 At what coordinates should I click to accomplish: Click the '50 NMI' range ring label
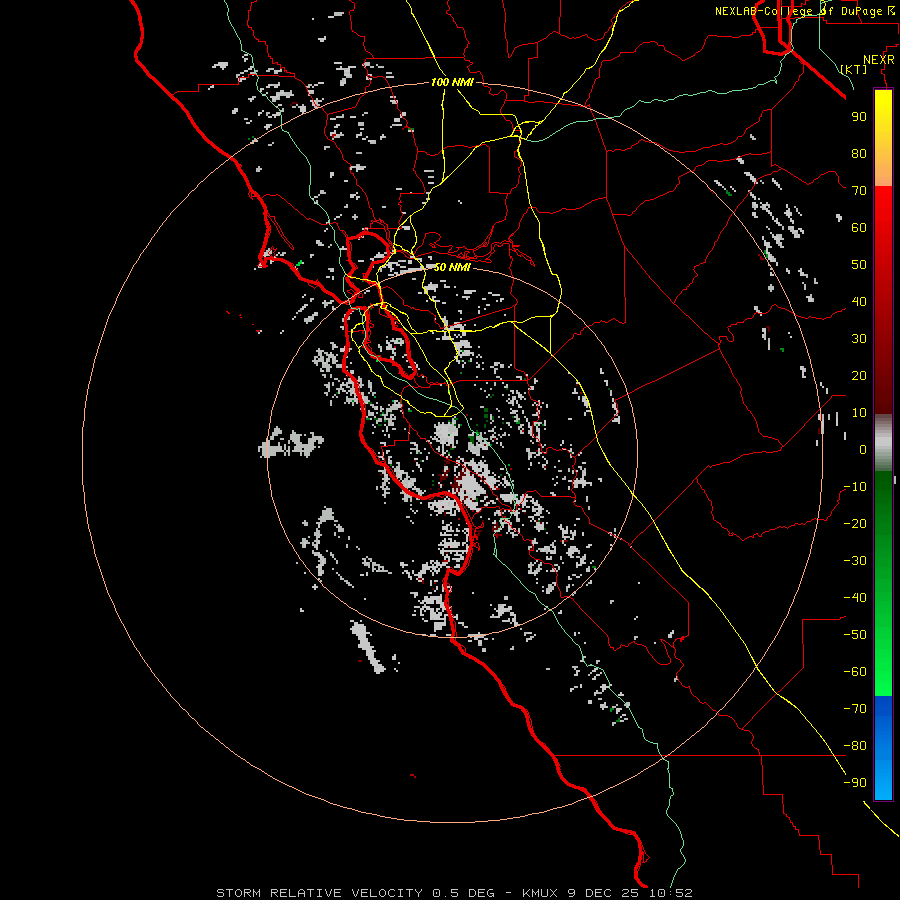452,267
